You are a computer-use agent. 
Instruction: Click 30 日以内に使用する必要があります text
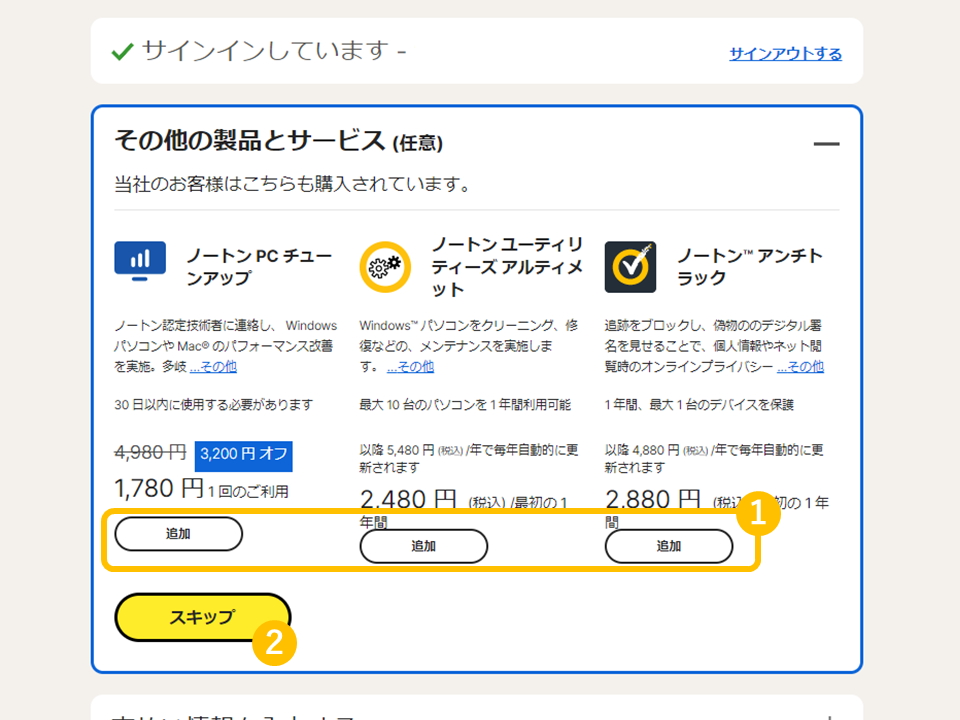(x=214, y=405)
